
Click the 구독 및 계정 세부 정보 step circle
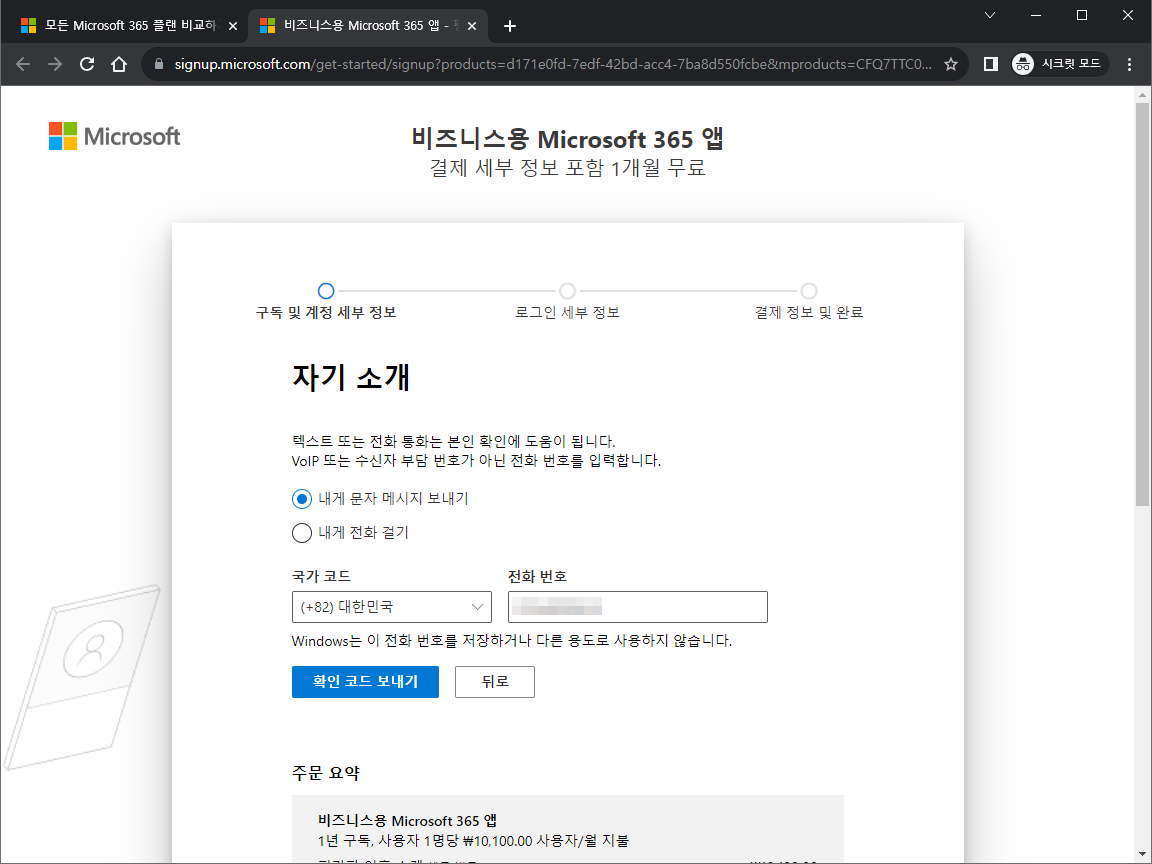point(326,291)
